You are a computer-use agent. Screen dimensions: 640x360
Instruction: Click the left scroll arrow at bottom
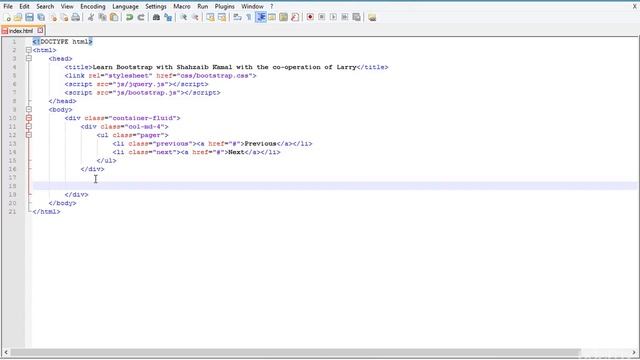pyautogui.click(x=6, y=352)
